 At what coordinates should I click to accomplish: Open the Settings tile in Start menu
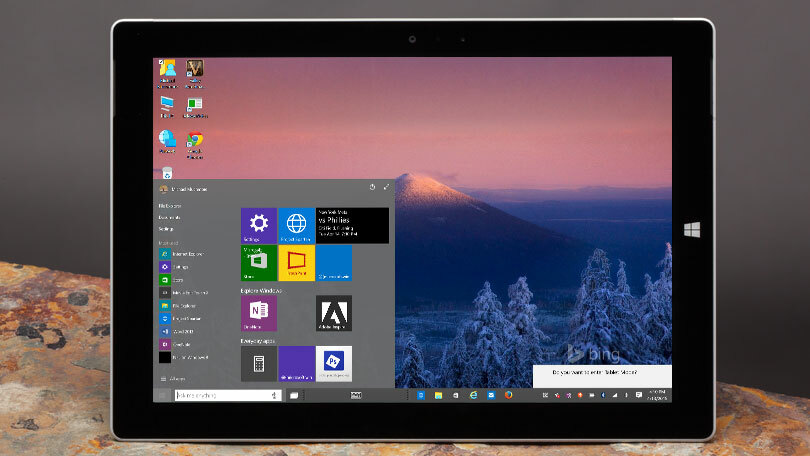[258, 225]
